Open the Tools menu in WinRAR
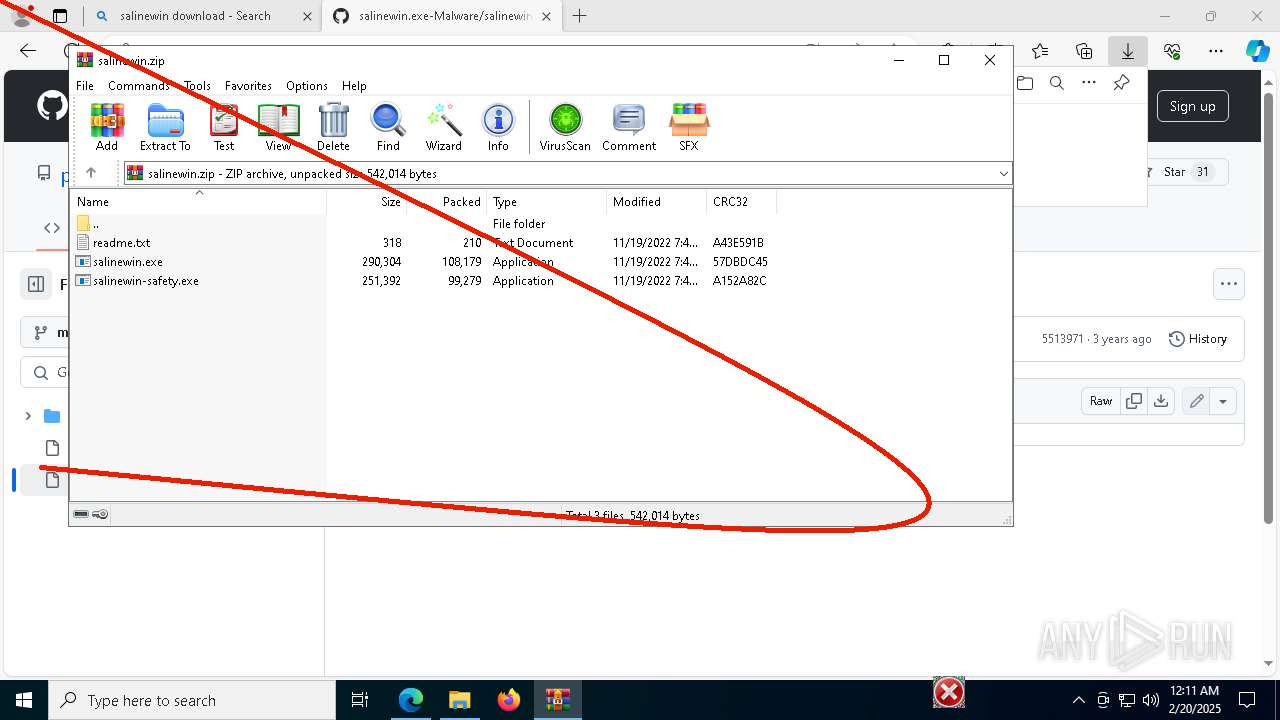The image size is (1280, 720). click(x=197, y=86)
